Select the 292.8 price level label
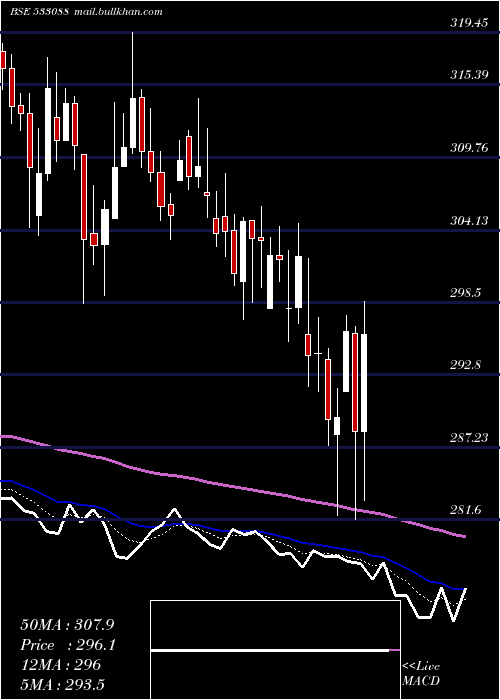This screenshot has width=500, height=700. pos(465,365)
